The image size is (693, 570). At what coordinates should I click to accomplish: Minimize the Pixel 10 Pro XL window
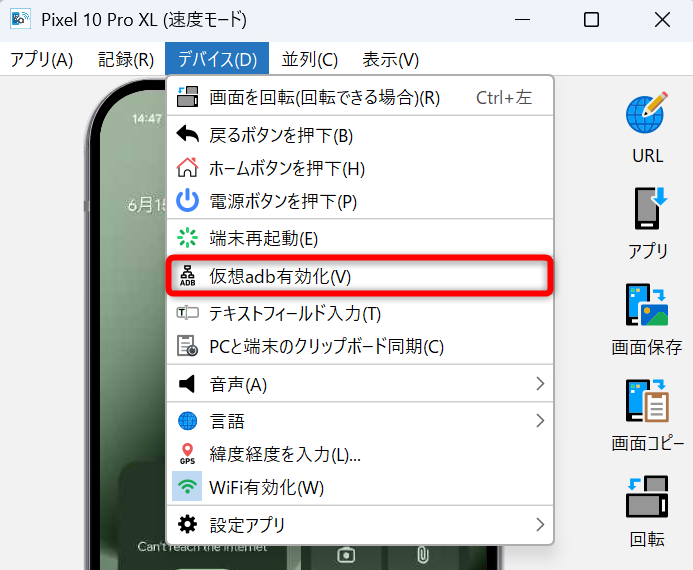[x=522, y=19]
